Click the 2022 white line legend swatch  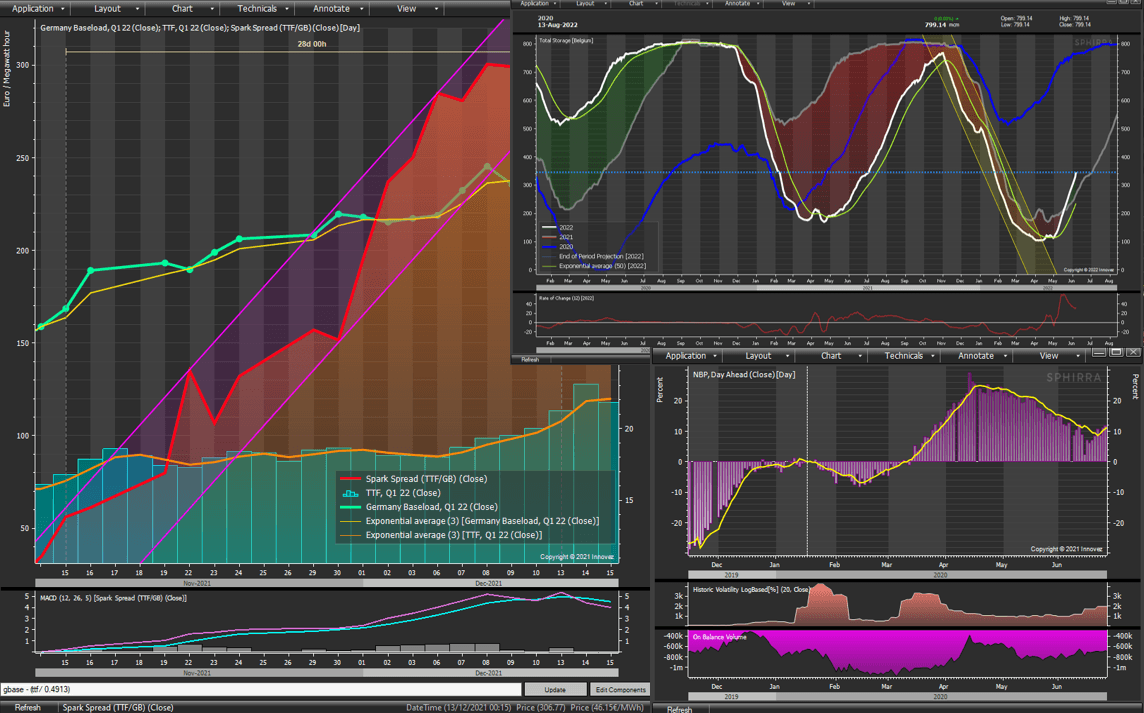[x=549, y=228]
